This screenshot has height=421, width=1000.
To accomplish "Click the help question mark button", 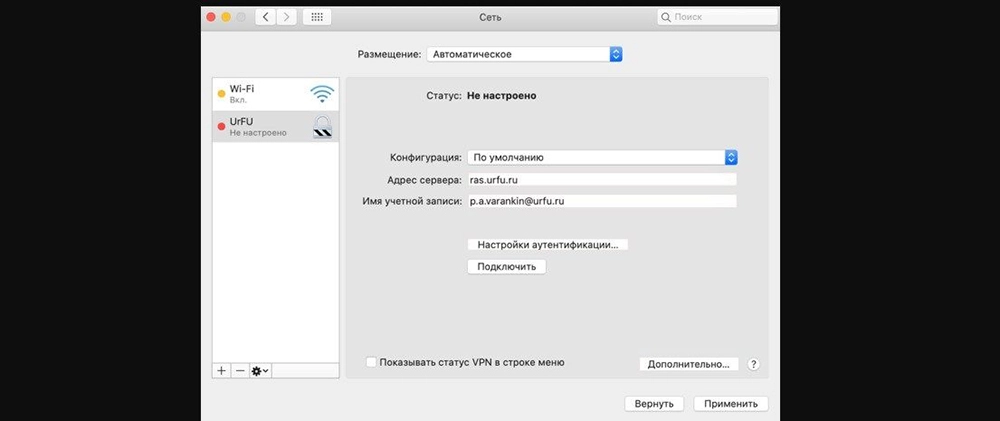I will [754, 364].
